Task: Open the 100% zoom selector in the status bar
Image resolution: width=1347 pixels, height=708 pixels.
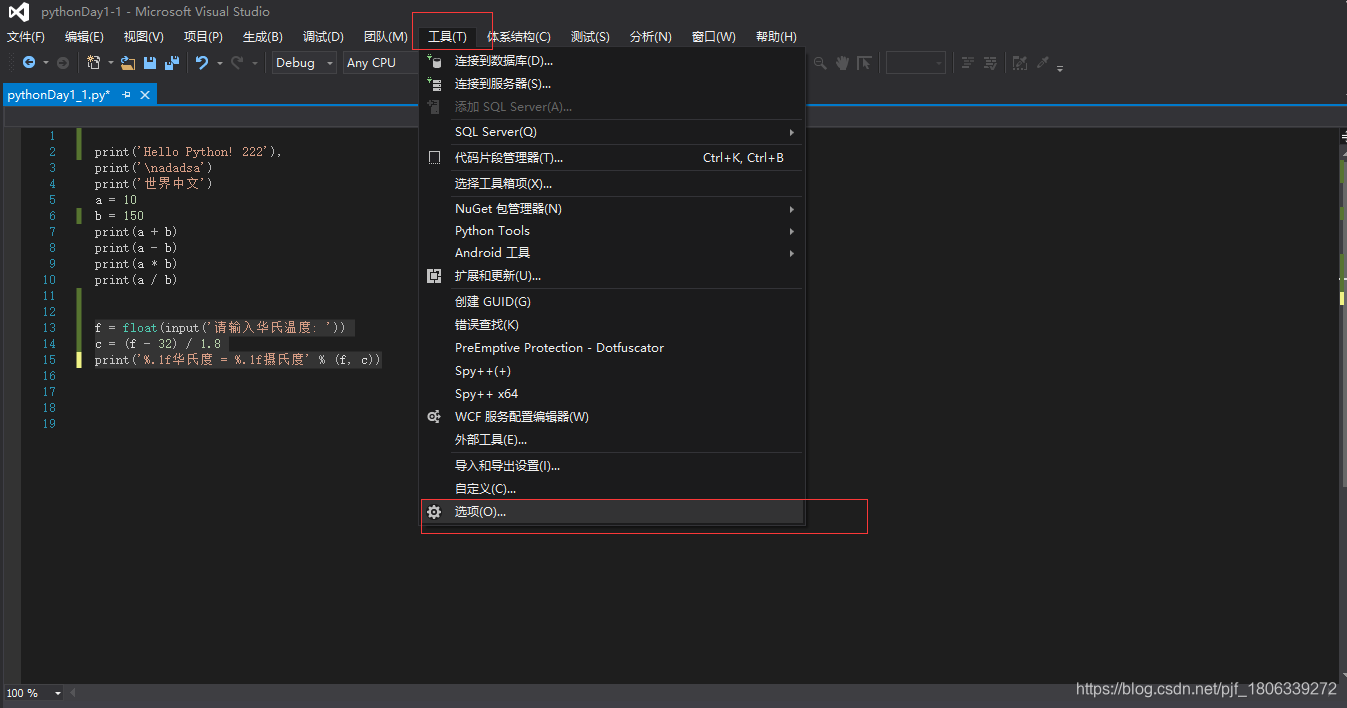Action: (x=30, y=692)
